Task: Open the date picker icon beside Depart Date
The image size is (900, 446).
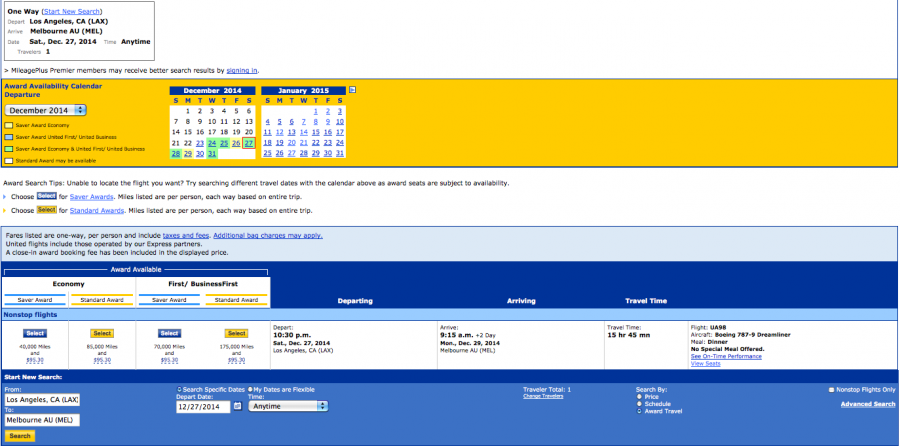Action: coord(237,407)
